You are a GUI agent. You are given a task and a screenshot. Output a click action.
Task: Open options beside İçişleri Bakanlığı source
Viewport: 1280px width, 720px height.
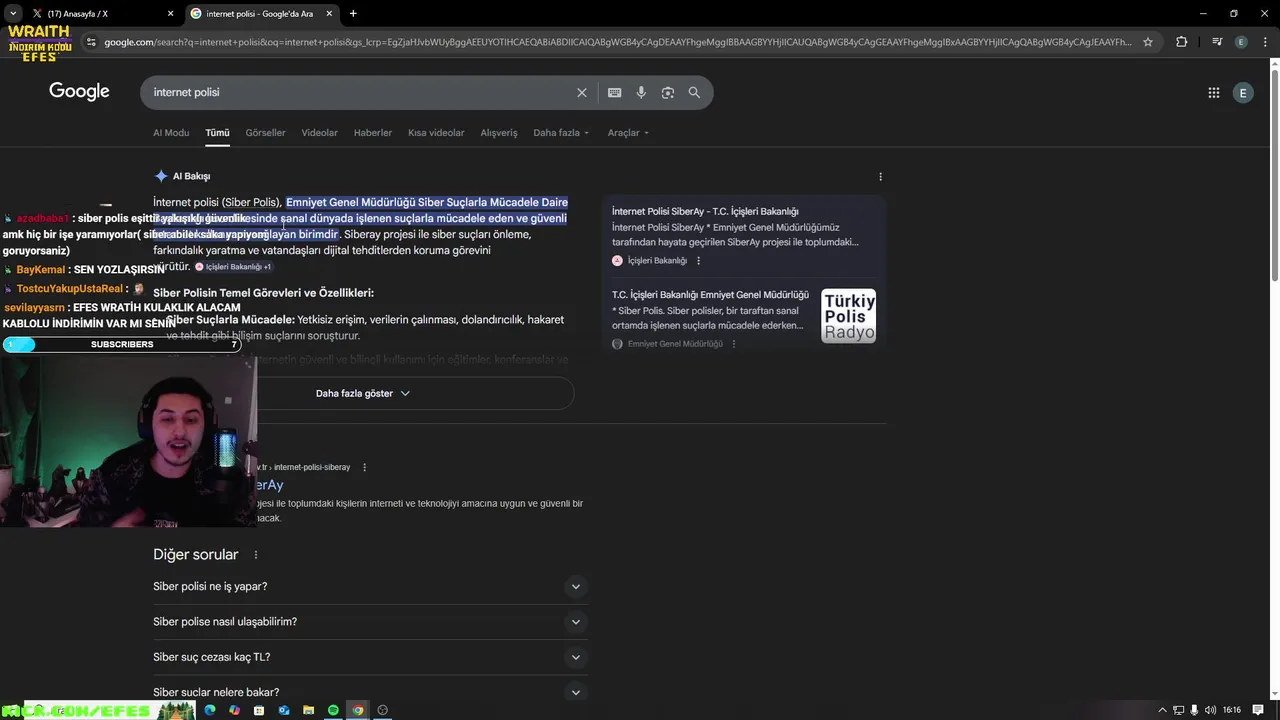pyautogui.click(x=698, y=261)
